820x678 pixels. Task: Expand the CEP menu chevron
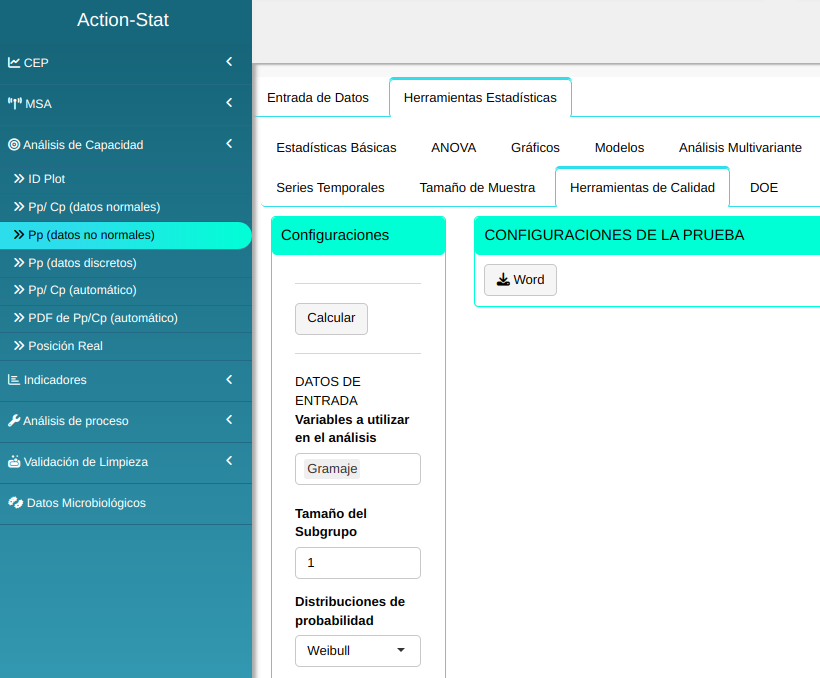click(x=229, y=62)
